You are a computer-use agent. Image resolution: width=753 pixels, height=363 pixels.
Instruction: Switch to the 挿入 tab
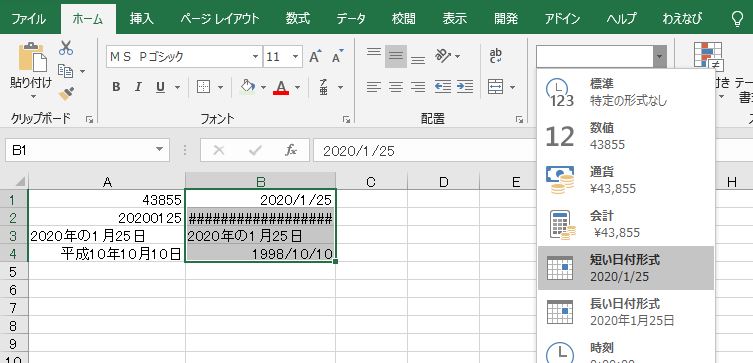[142, 19]
